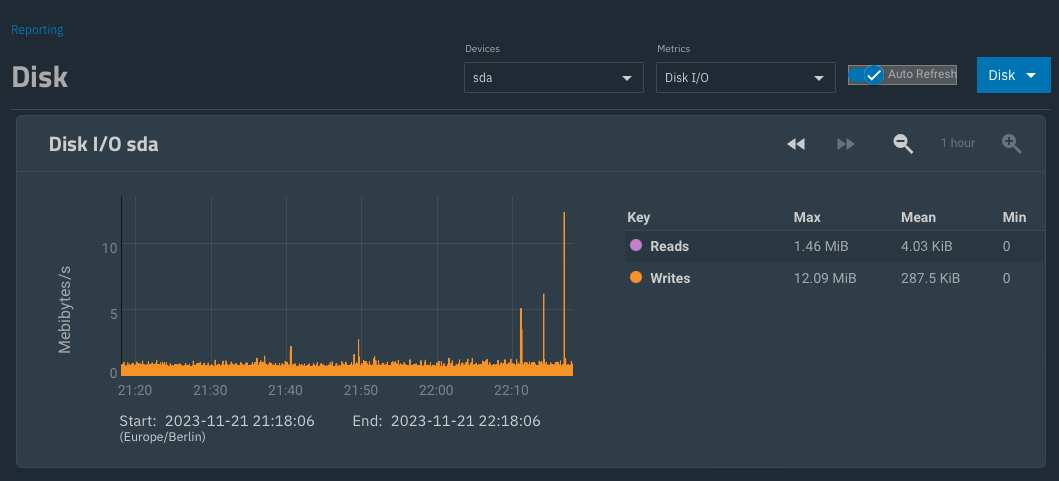Click the Reads mean value 4.03 KiB
Screen dimensions: 1059x481
point(927,247)
